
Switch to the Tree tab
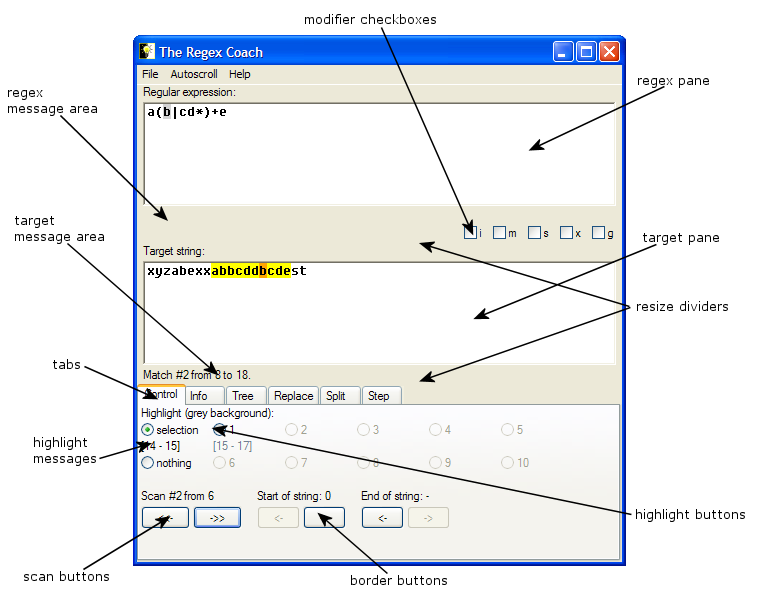pos(243,396)
